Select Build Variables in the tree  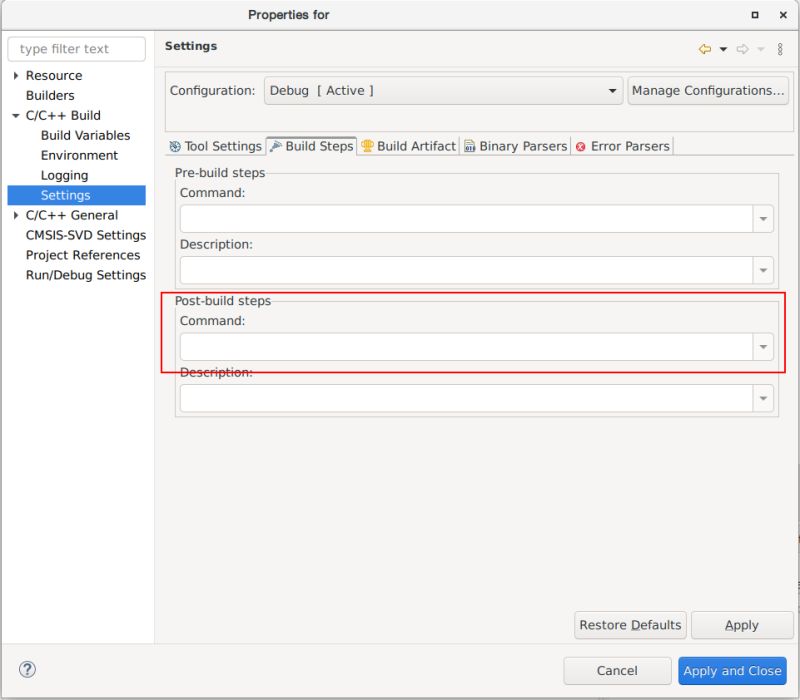click(85, 135)
